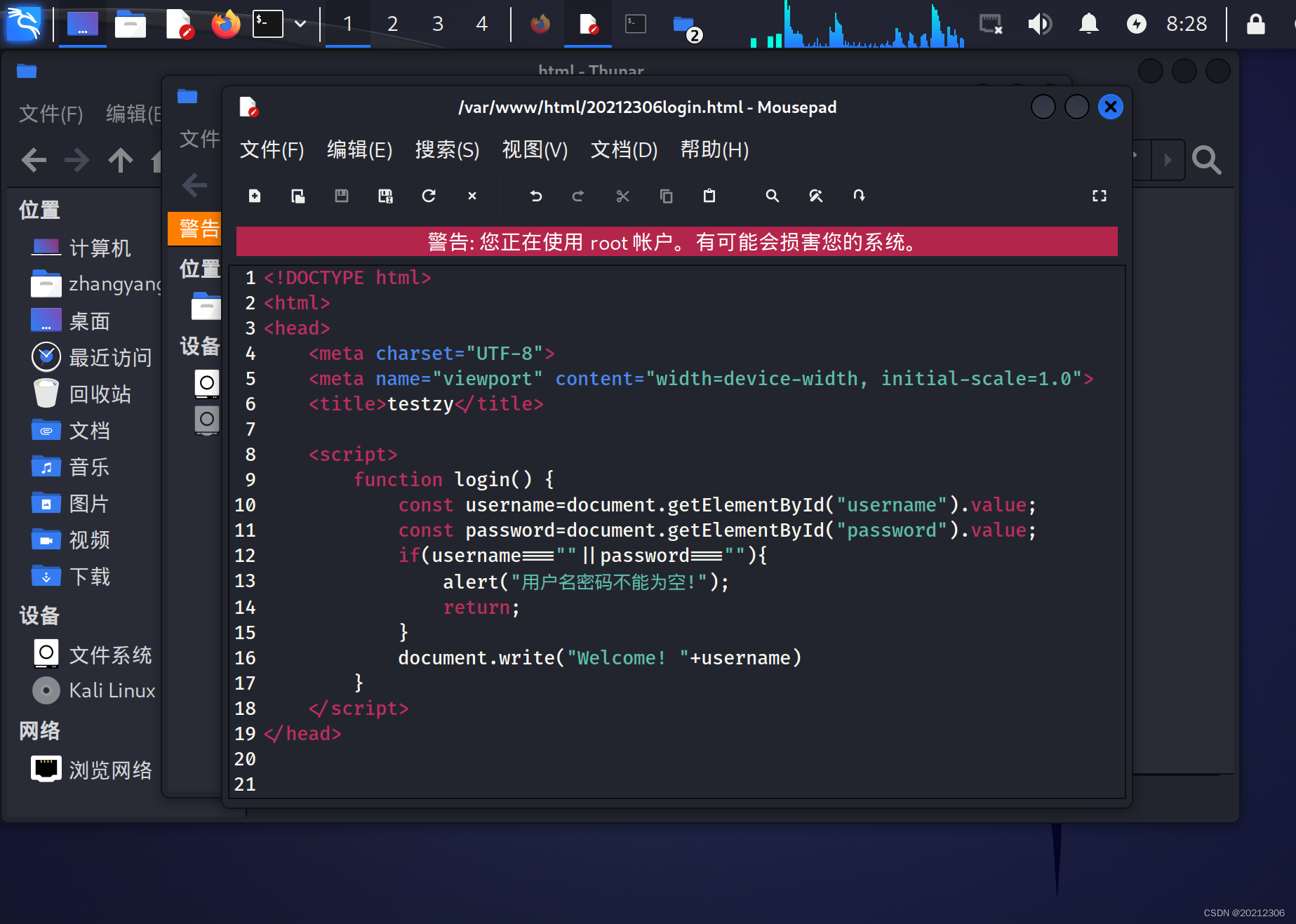Click the Save As toolbar icon
Image resolution: width=1296 pixels, height=924 pixels.
coord(385,196)
